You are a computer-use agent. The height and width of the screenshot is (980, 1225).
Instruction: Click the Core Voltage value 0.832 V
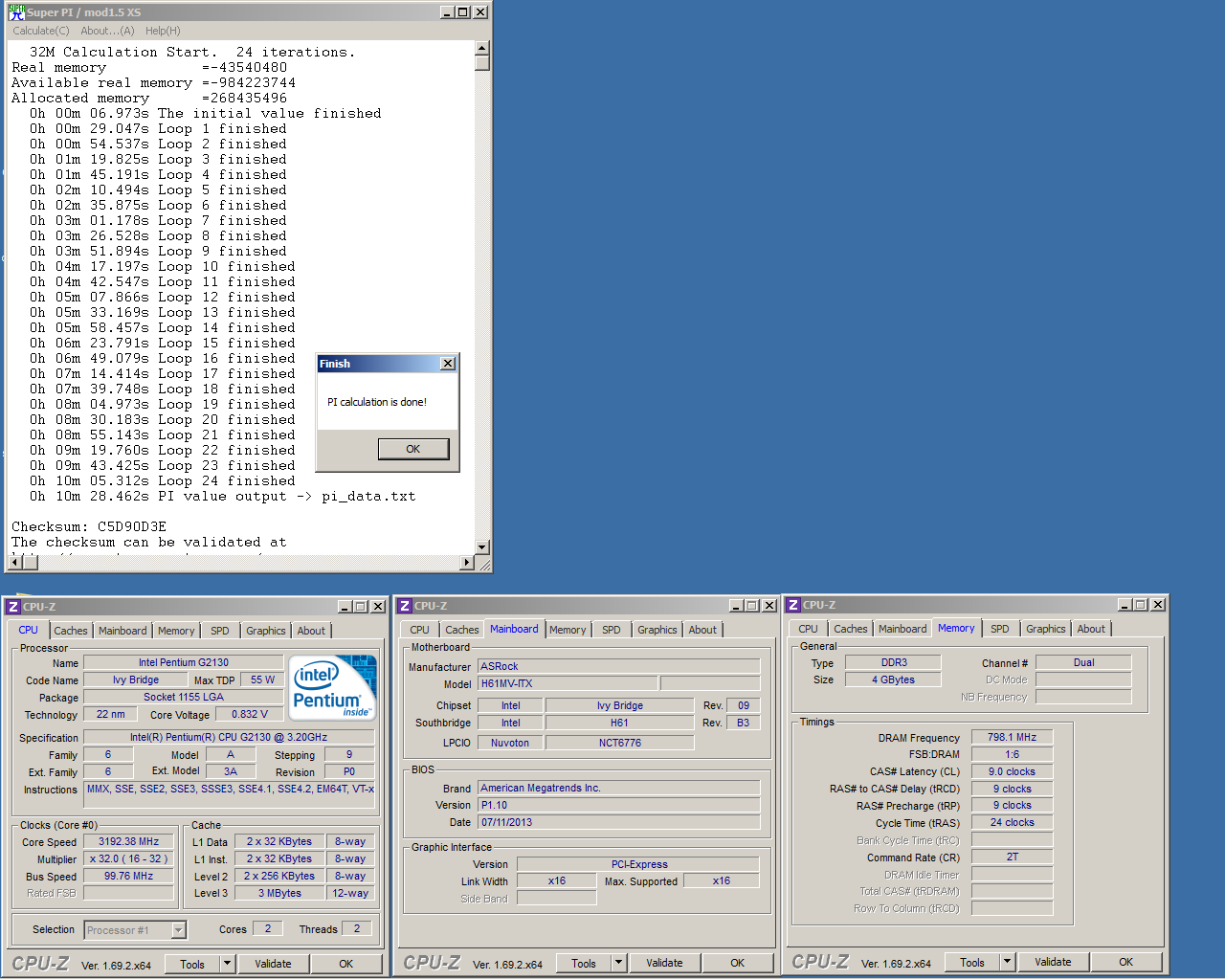[250, 714]
